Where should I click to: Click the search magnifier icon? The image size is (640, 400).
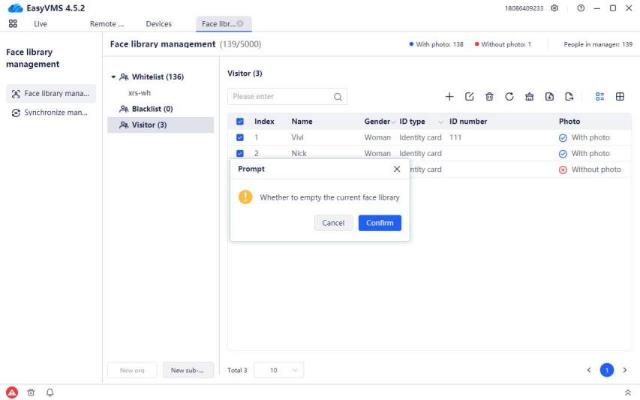click(x=338, y=97)
